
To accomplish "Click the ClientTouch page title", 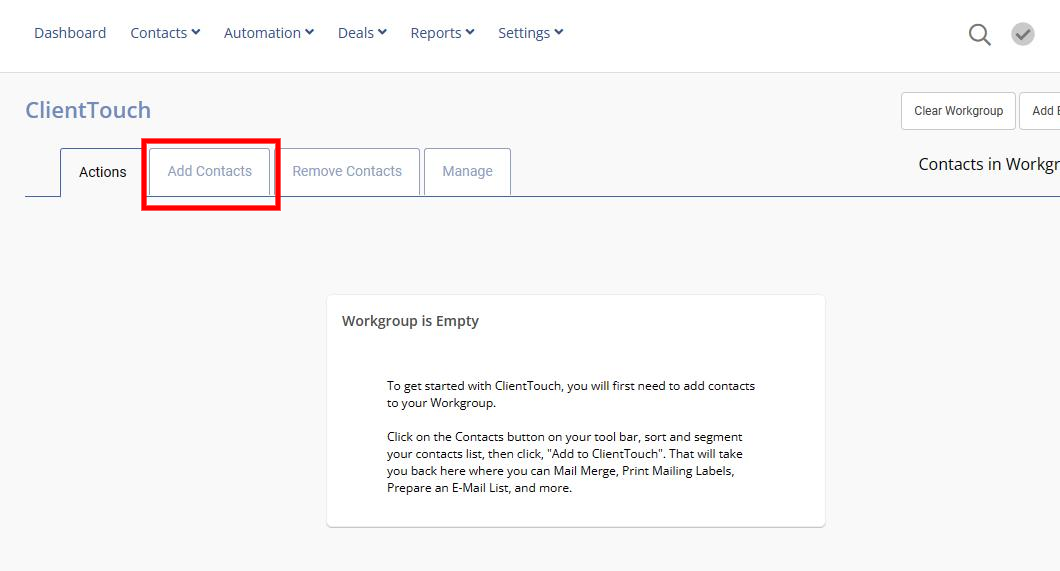I will tap(88, 110).
